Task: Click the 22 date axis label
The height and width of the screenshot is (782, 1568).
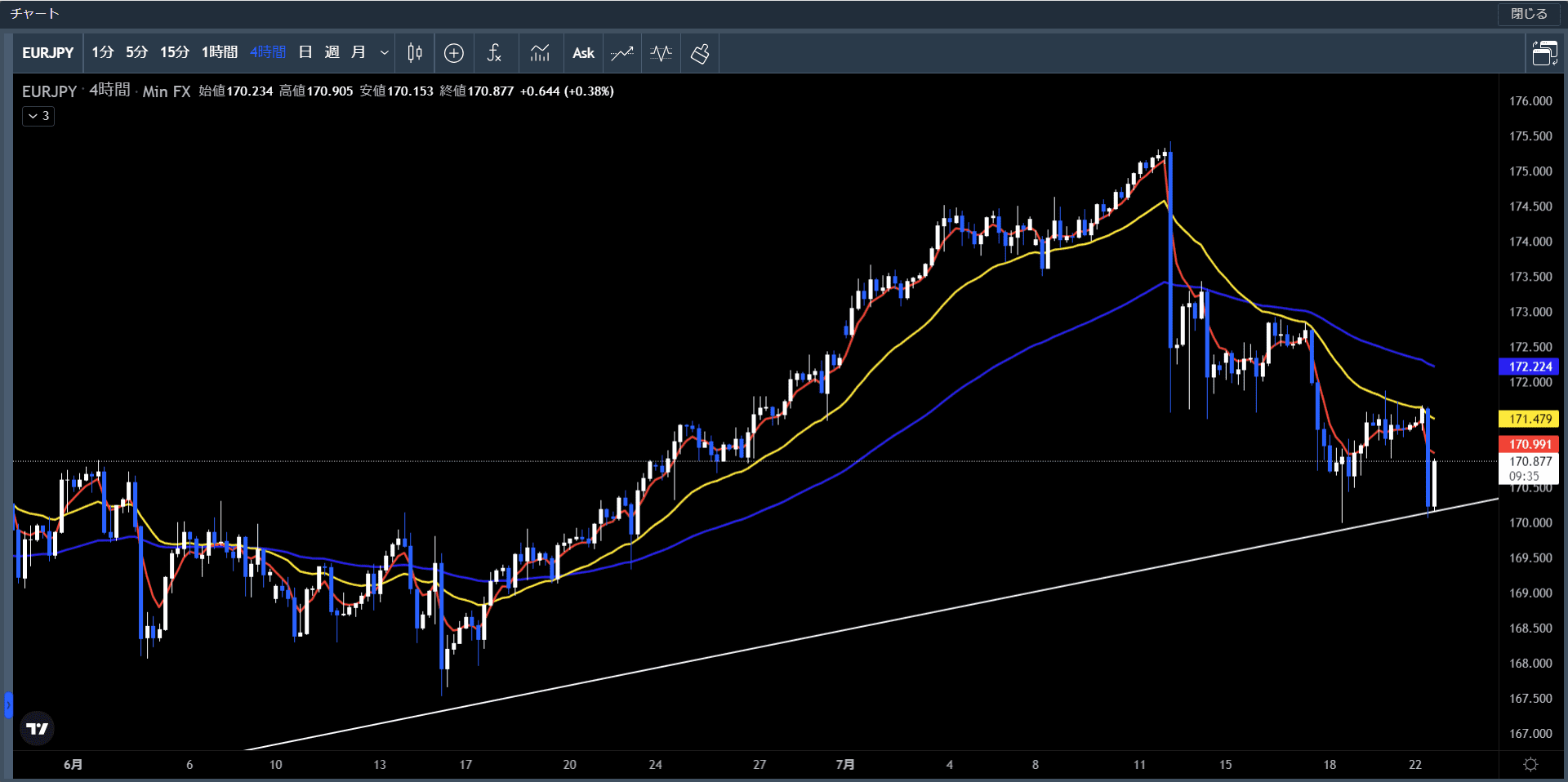Action: point(1414,764)
